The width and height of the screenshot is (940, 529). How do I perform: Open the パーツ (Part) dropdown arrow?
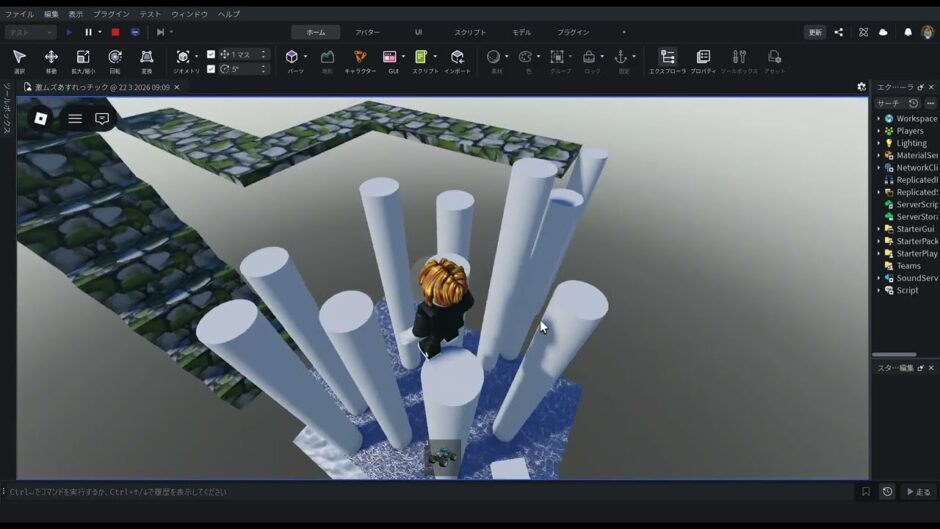coord(305,57)
